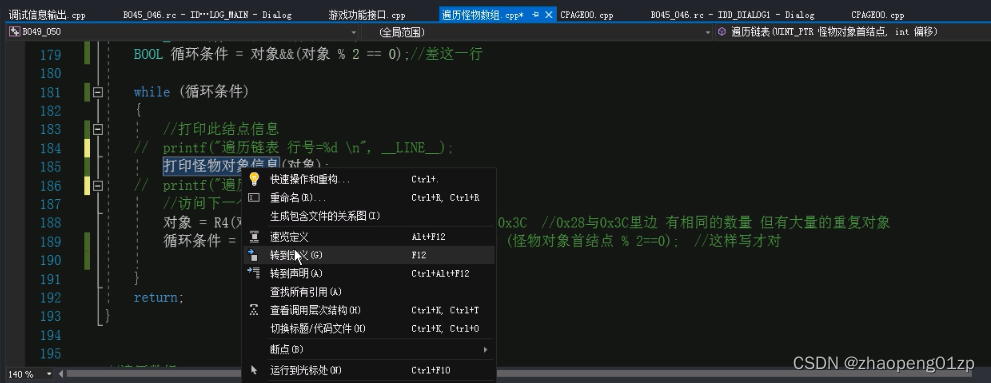Click the call hierarchy icon beside 查看调用层次结构
This screenshot has width=991, height=383.
254,310
